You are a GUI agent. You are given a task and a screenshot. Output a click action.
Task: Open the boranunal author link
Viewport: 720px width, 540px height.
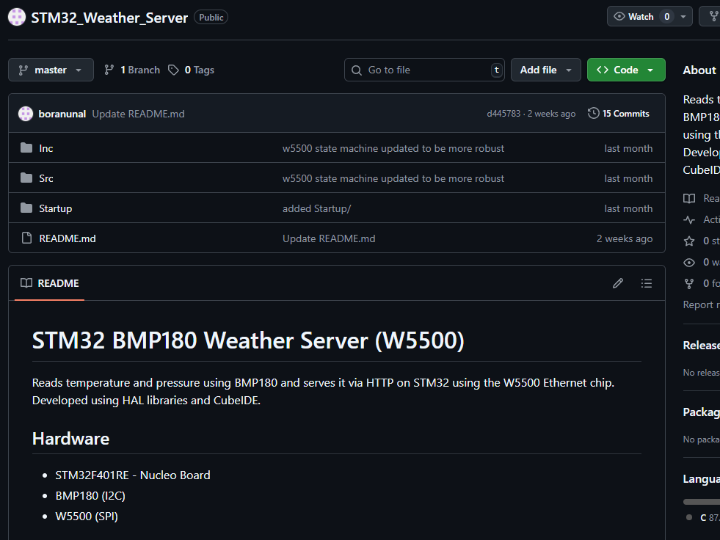[x=62, y=114]
